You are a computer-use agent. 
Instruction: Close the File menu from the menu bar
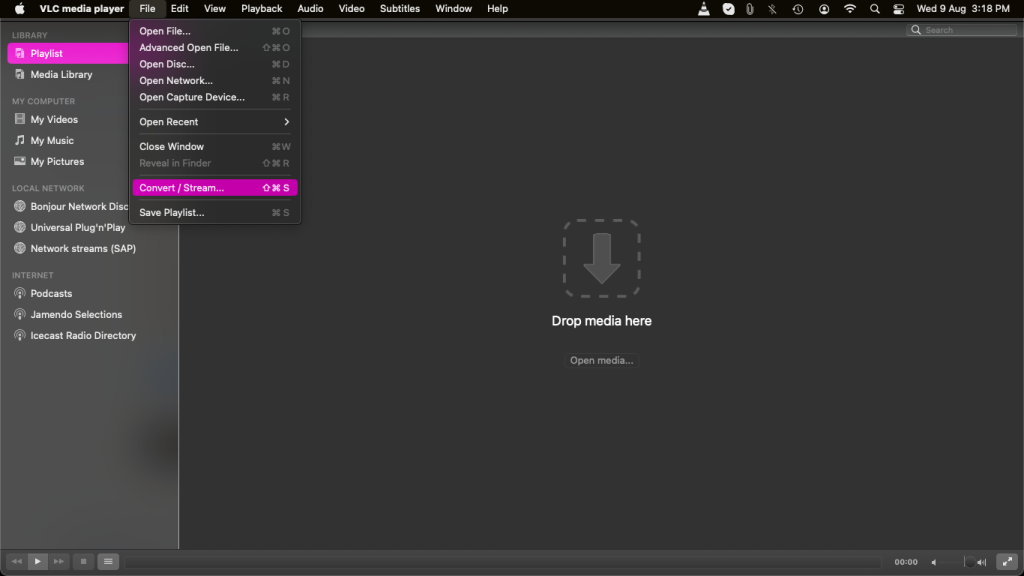tap(147, 8)
